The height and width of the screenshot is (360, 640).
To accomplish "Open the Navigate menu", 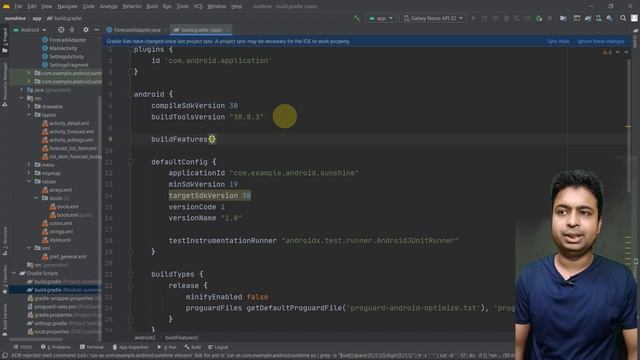I will pos(67,7).
